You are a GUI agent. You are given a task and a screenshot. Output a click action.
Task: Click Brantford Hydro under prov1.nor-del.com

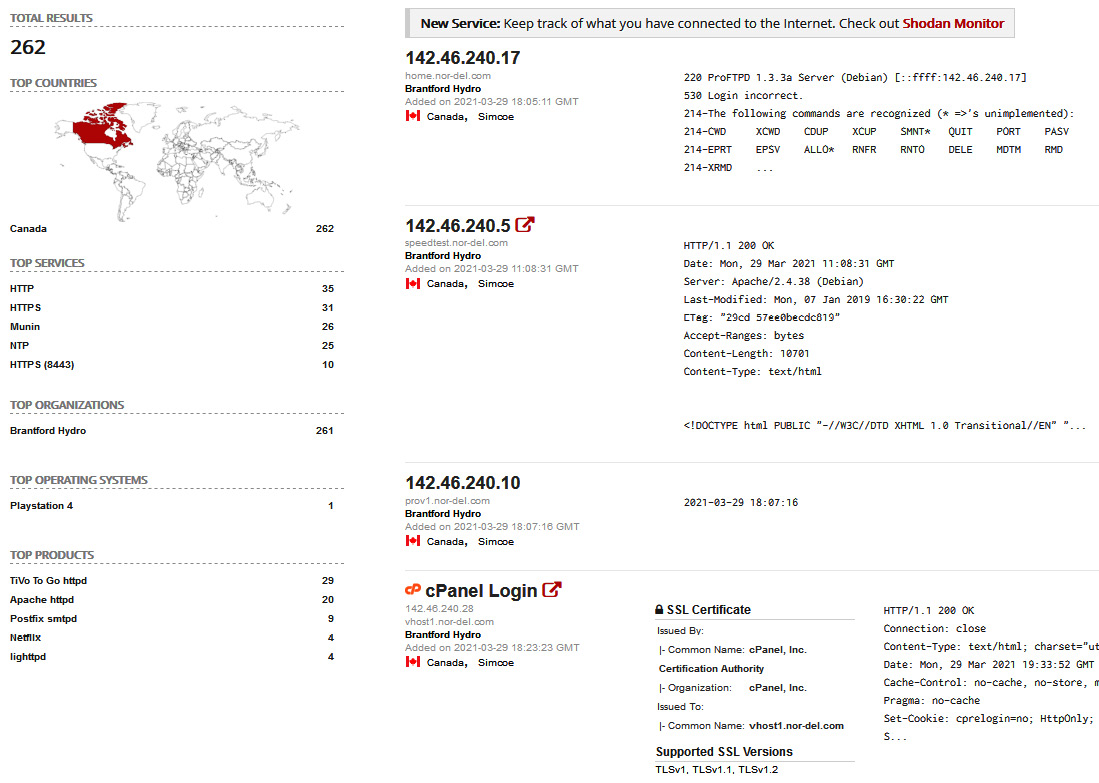tap(443, 513)
